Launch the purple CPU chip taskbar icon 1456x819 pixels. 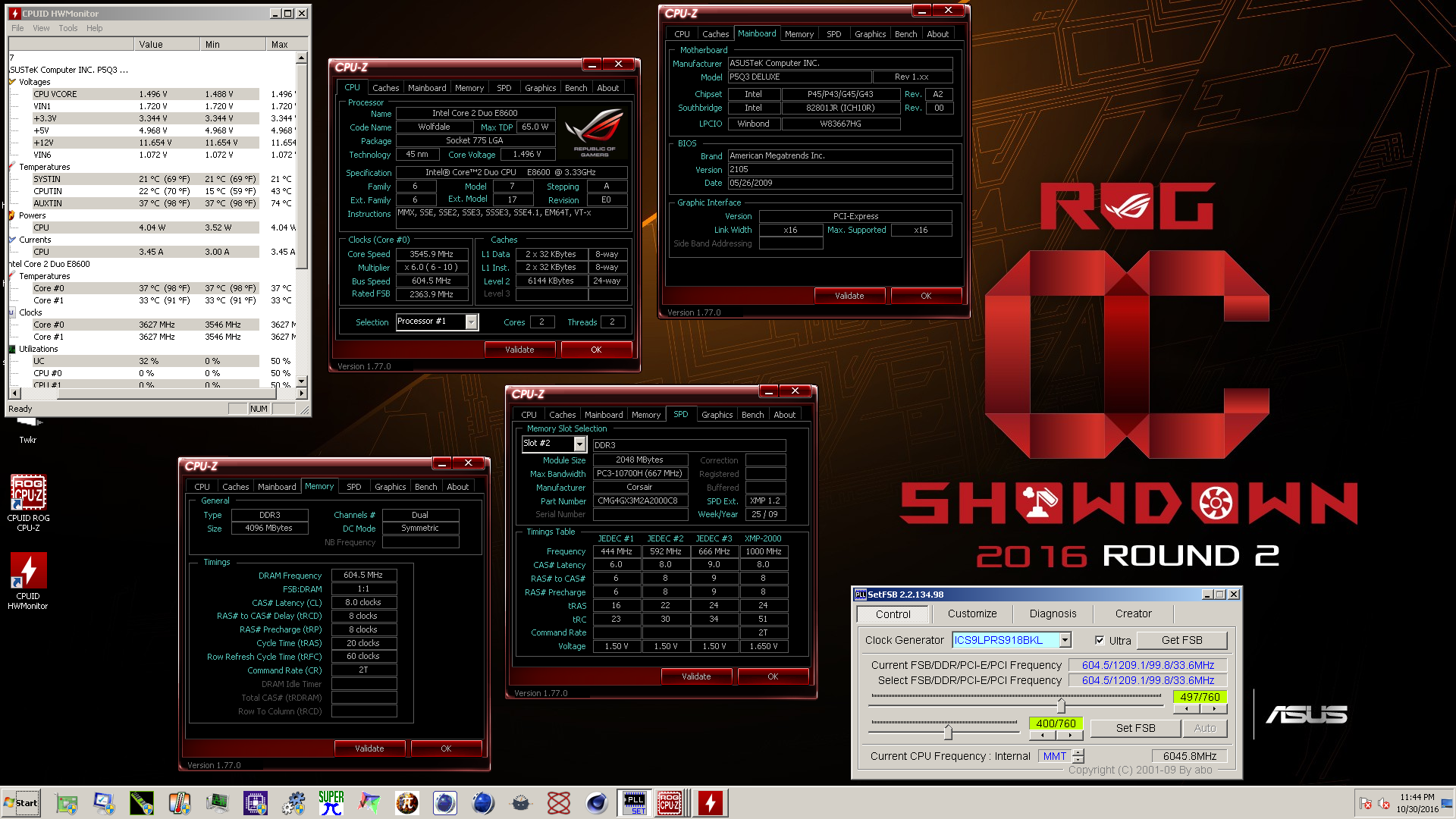[x=256, y=803]
